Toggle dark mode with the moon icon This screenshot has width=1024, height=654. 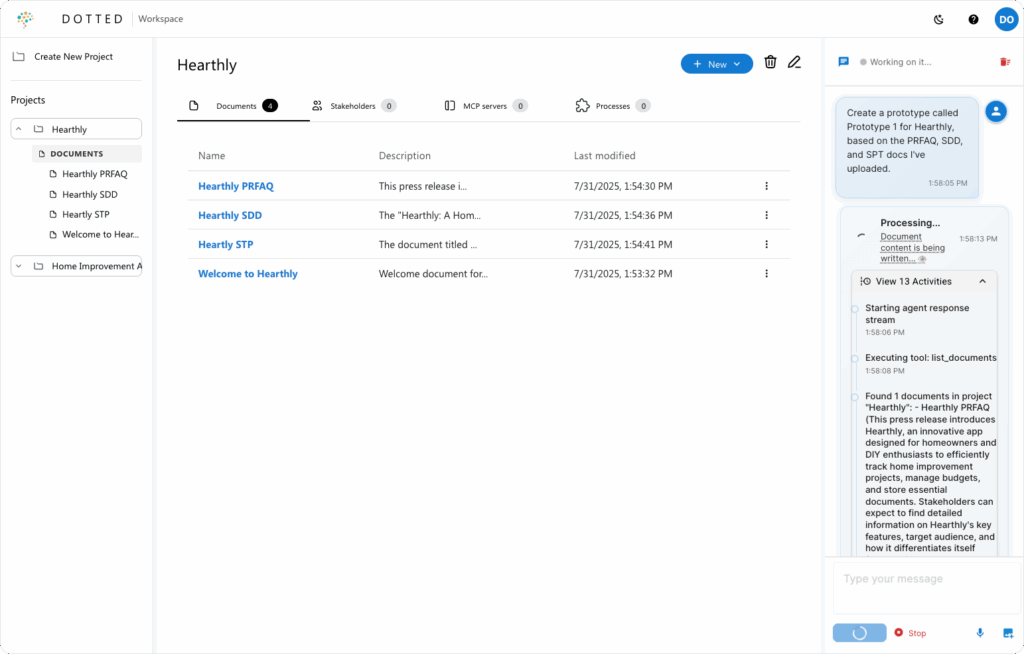[938, 19]
